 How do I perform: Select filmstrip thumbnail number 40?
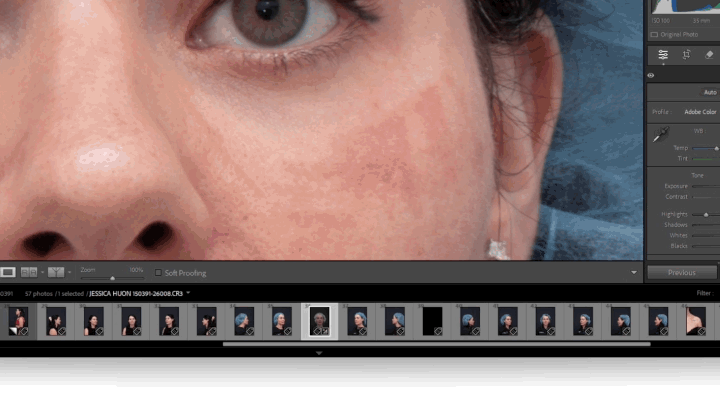pyautogui.click(x=470, y=321)
